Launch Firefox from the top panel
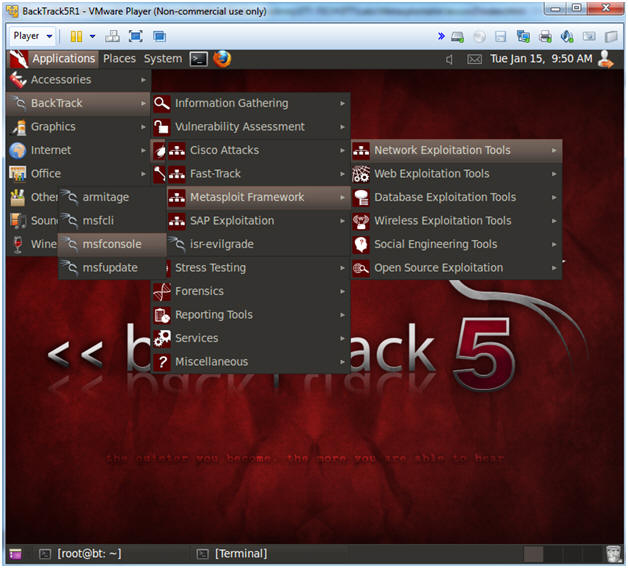 [222, 59]
